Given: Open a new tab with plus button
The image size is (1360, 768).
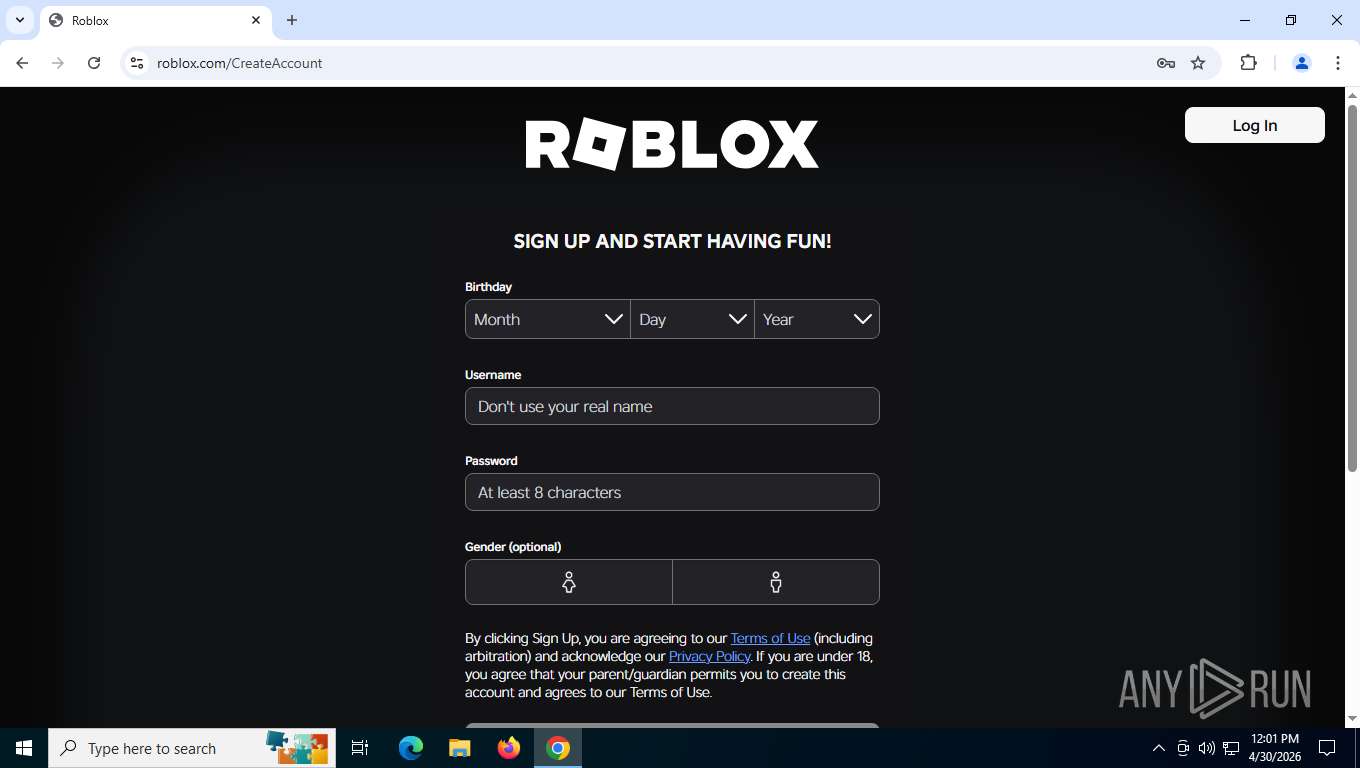Looking at the screenshot, I should pyautogui.click(x=292, y=20).
